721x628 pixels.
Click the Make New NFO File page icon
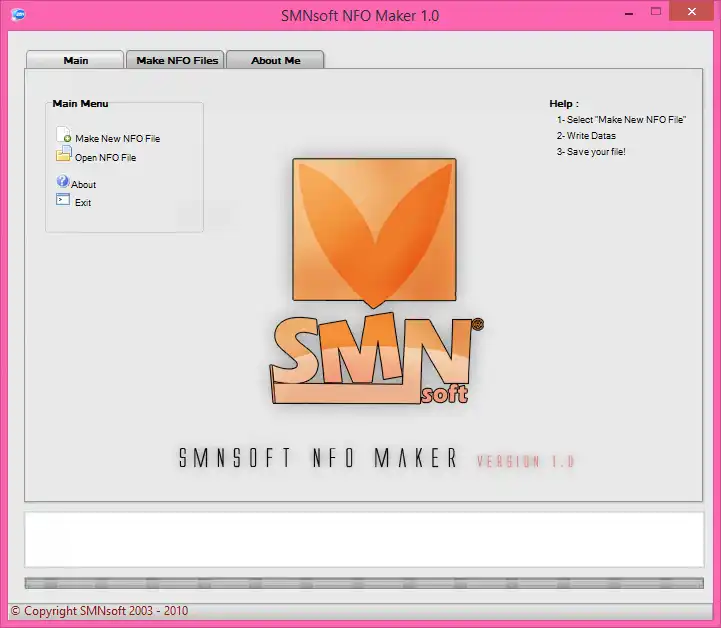(63, 135)
